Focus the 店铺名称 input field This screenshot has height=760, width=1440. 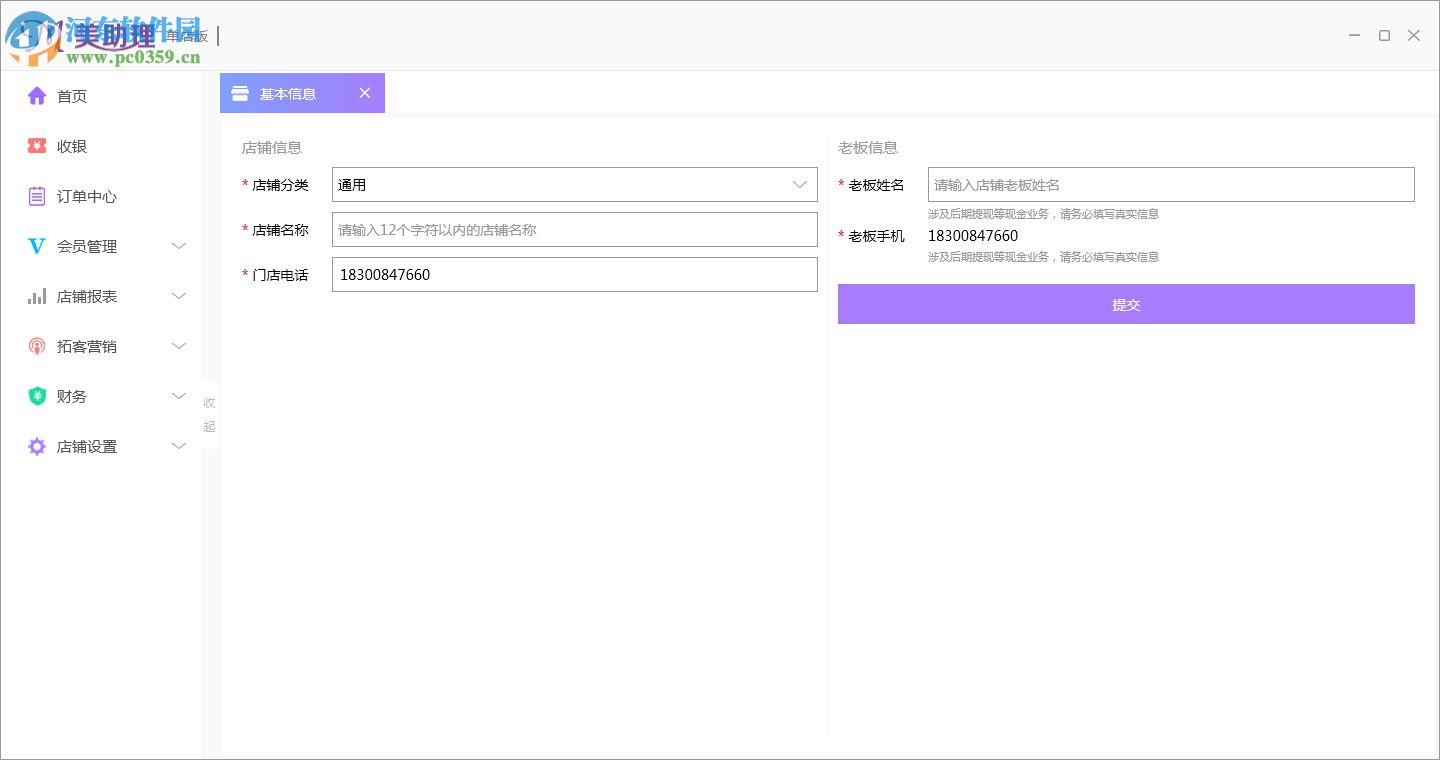tap(575, 230)
